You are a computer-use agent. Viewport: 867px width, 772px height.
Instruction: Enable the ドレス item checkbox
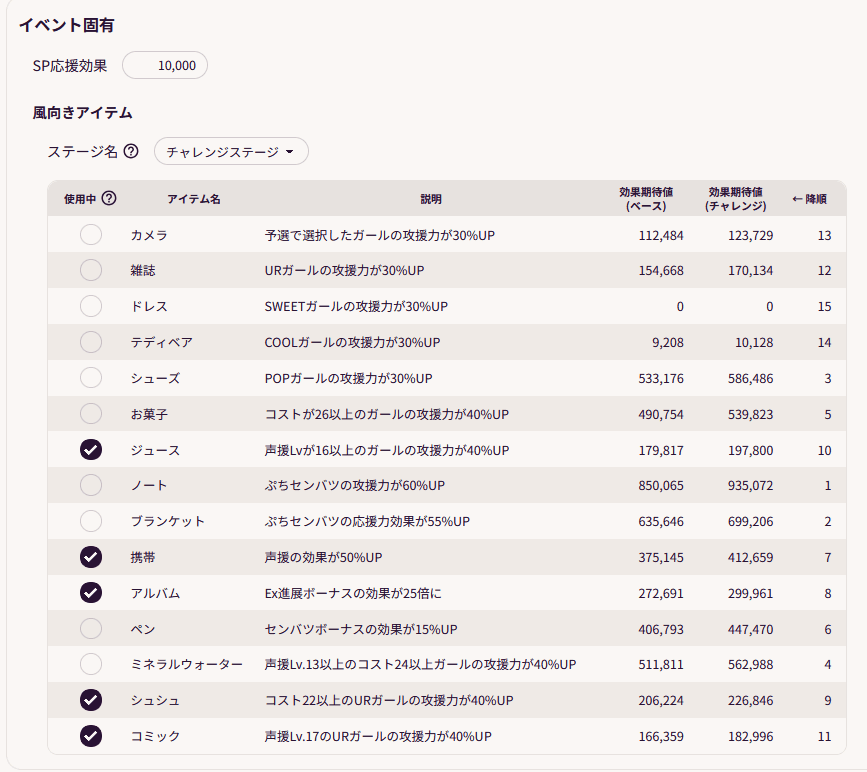[91, 307]
